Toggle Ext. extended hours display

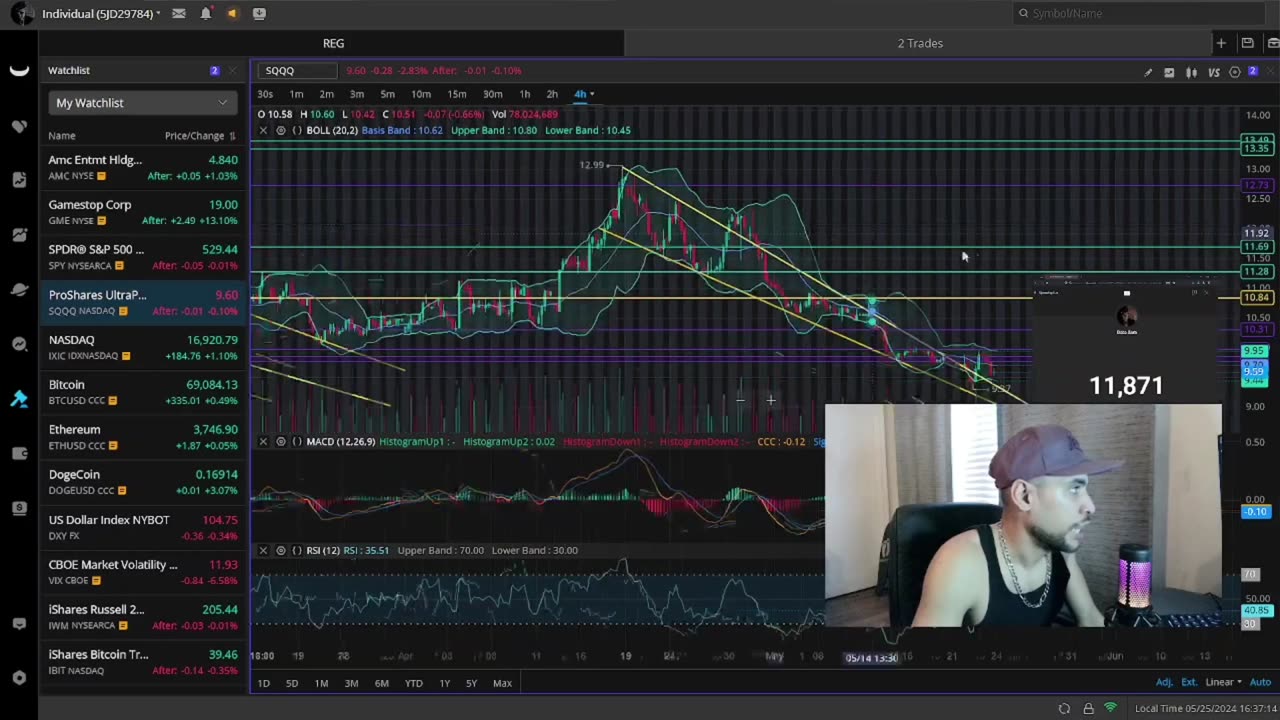pos(1189,683)
